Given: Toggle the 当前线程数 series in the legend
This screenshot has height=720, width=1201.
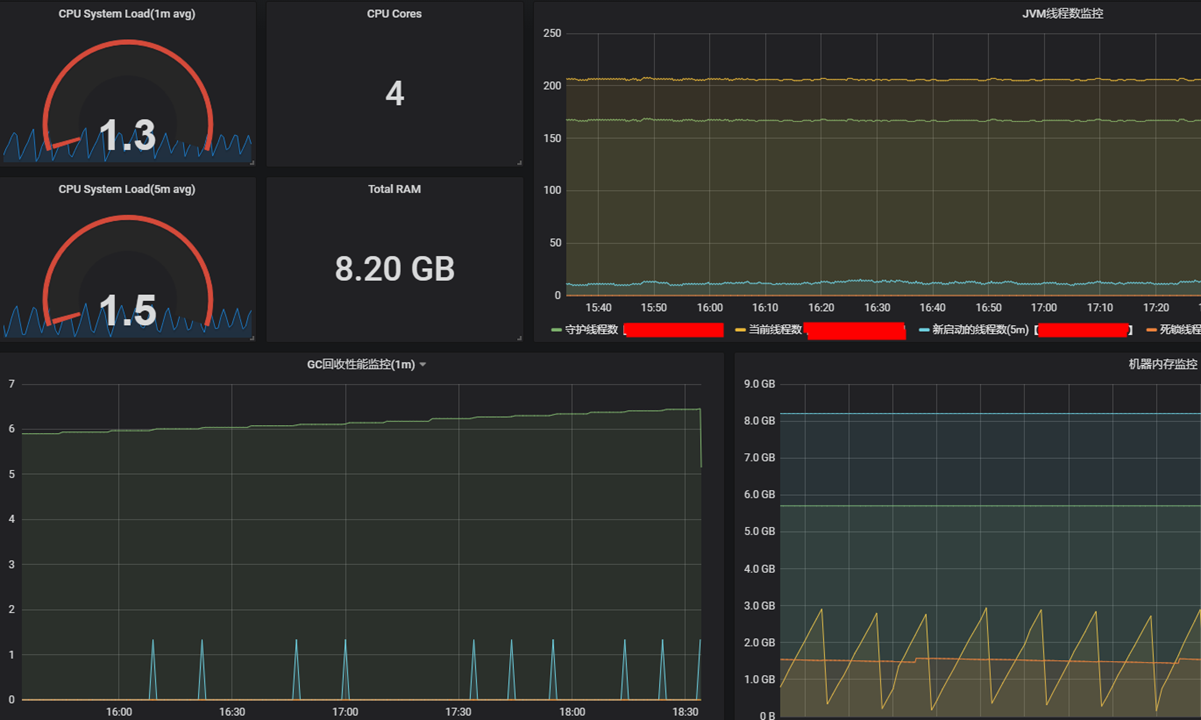Looking at the screenshot, I should coord(775,330).
